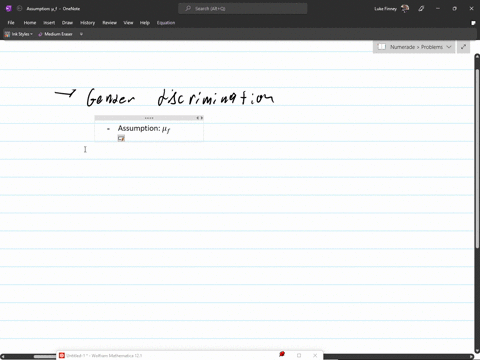Open the Help ribbon tab

(x=145, y=23)
